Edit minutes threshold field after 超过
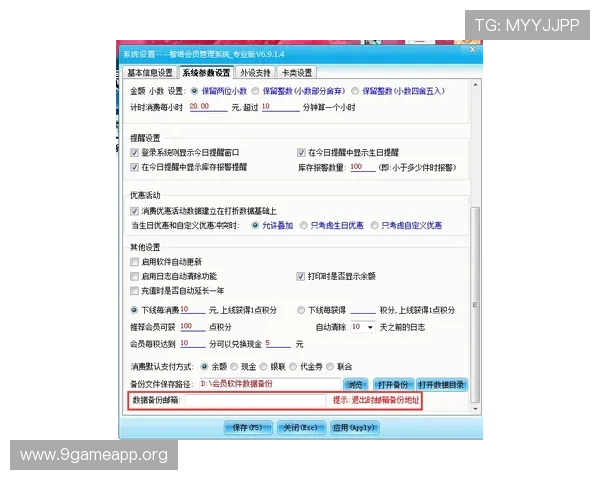This screenshot has height=480, width=600. pos(280,106)
